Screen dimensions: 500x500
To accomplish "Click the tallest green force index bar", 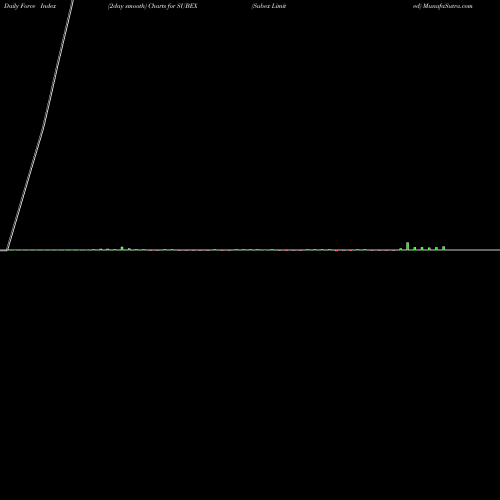I will [407, 246].
